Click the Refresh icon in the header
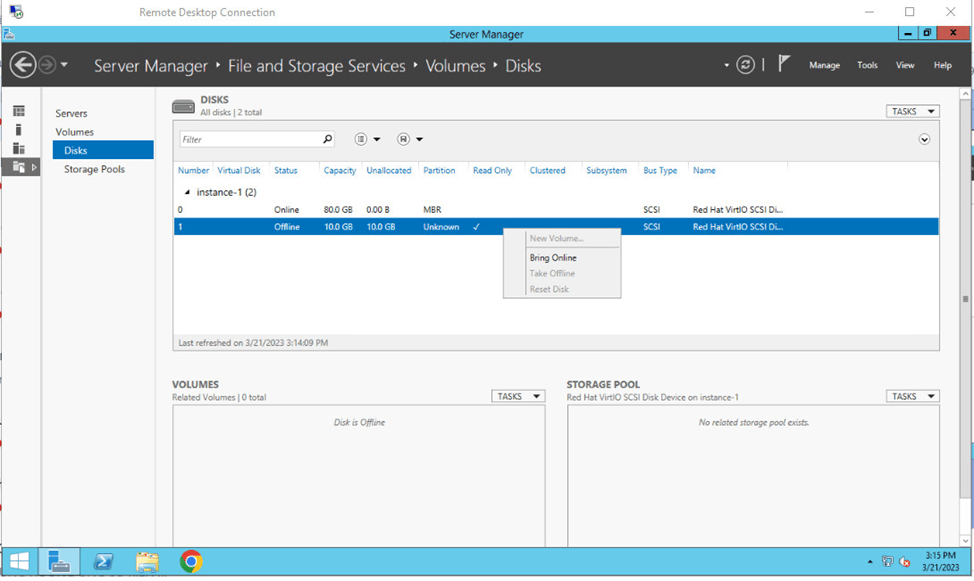Viewport: 974px width, 581px height. [745, 65]
